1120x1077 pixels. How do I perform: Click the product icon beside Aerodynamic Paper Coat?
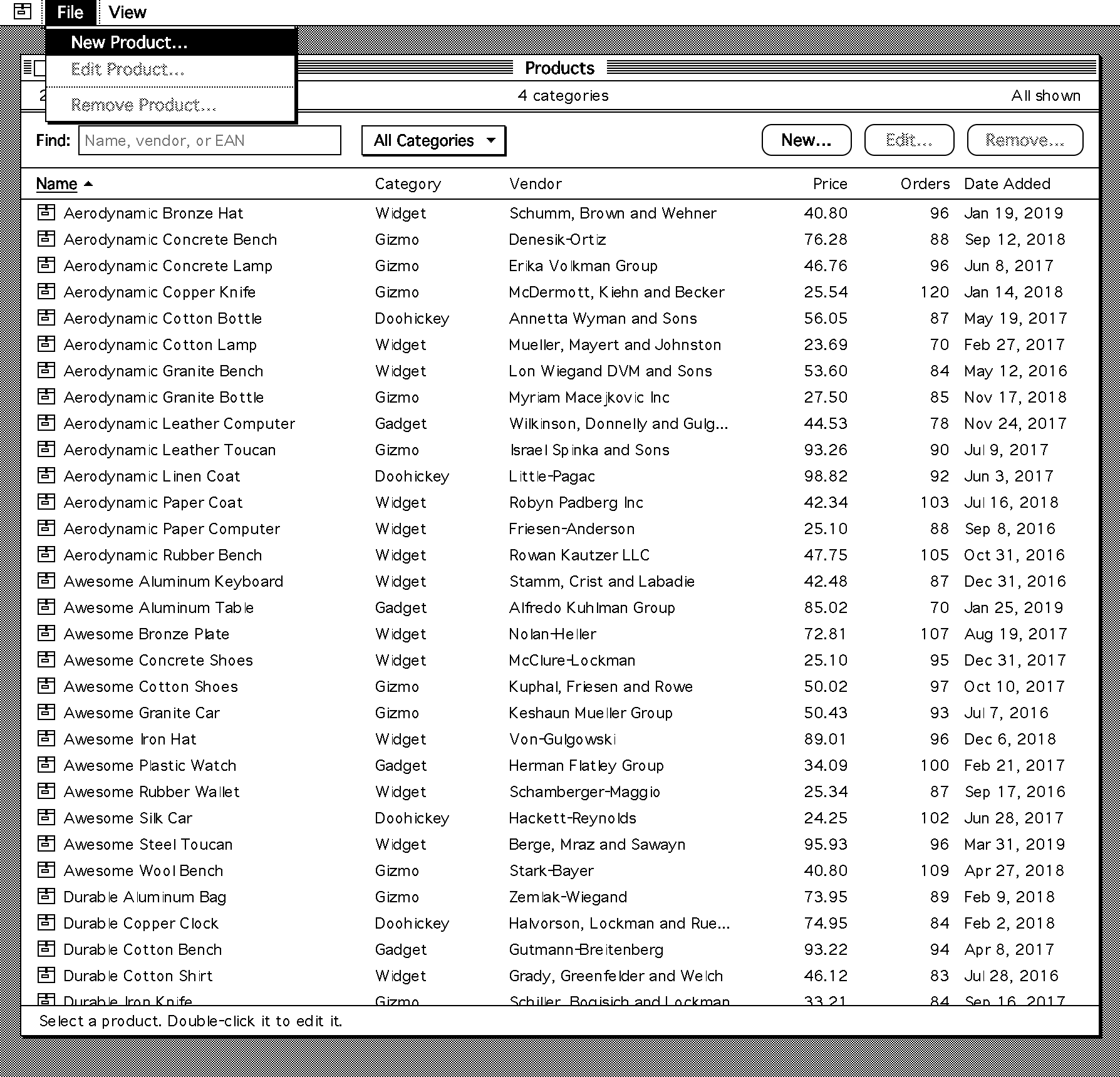[46, 502]
